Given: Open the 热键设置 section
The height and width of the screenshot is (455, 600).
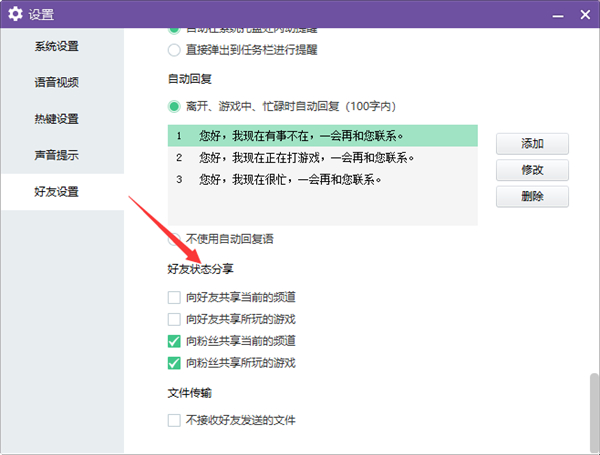Looking at the screenshot, I should (x=56, y=119).
